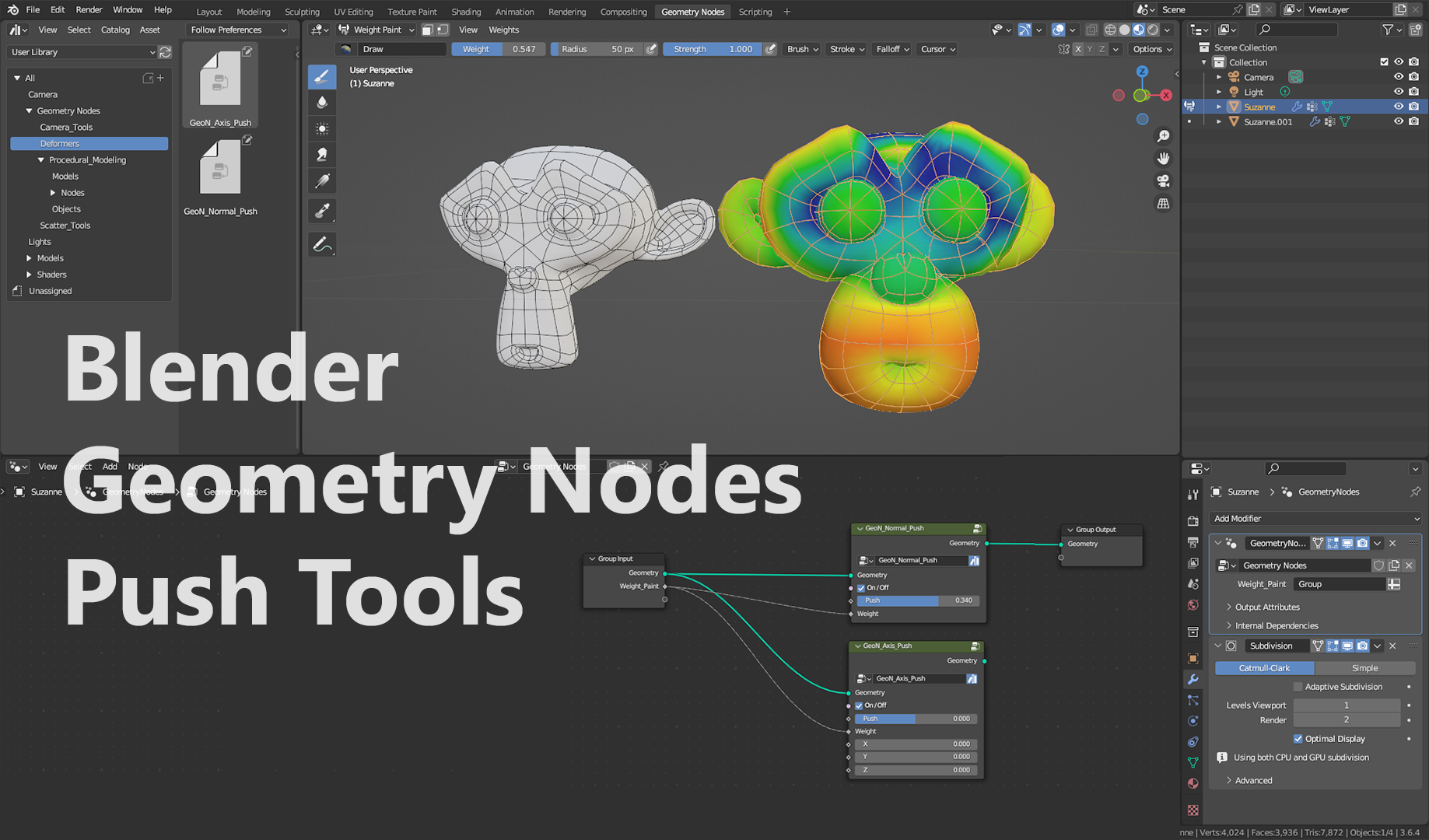Open Modifier Properties wrench tab in properties editor
The image size is (1429, 840).
point(1193,679)
